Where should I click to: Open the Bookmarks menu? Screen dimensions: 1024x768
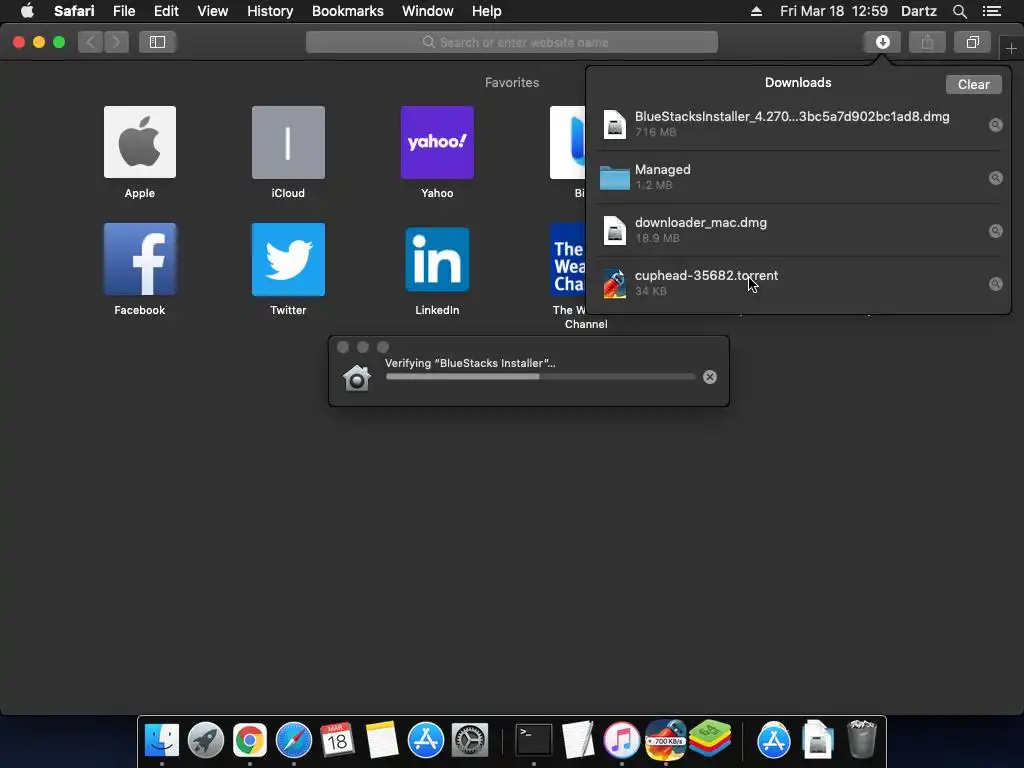point(347,11)
